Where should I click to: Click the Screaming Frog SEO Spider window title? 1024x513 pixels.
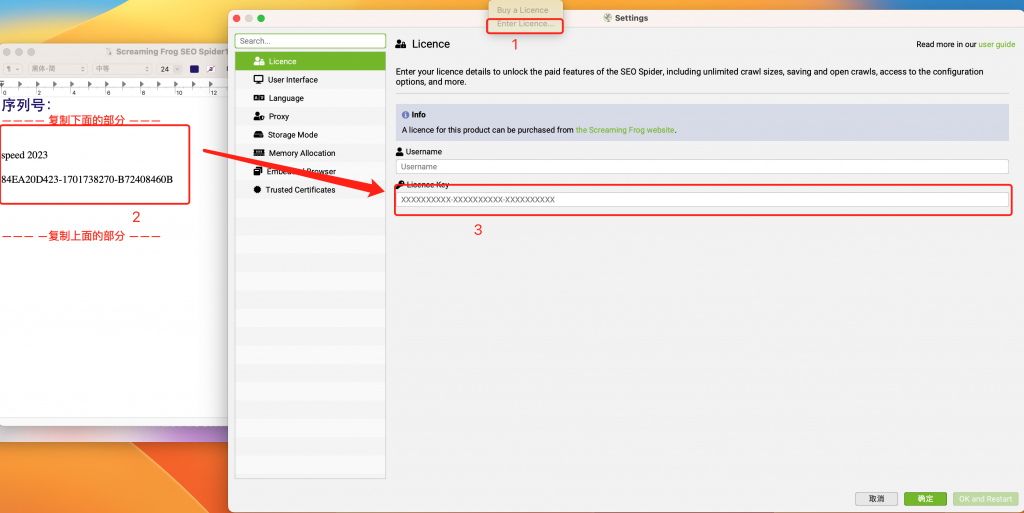pyautogui.click(x=172, y=52)
